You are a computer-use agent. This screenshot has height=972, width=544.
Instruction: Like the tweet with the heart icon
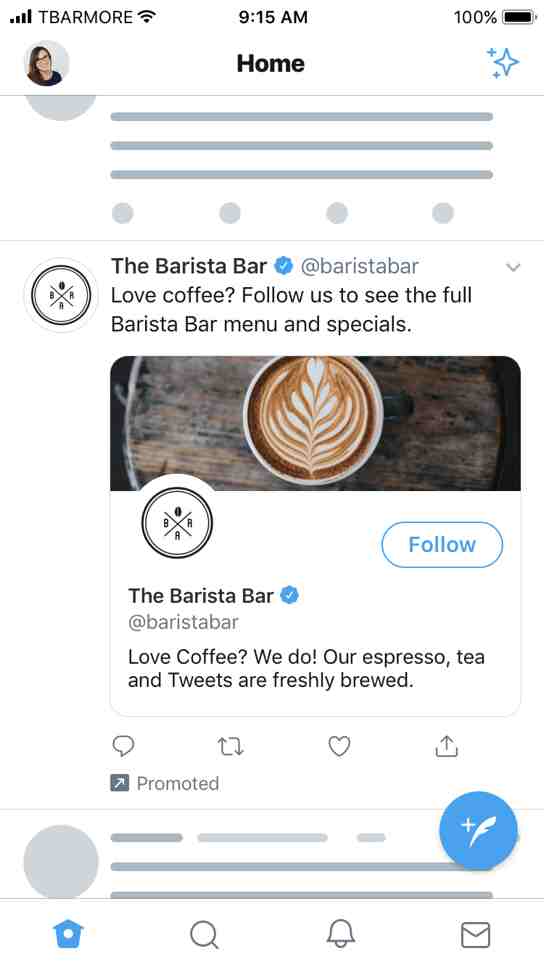point(339,746)
